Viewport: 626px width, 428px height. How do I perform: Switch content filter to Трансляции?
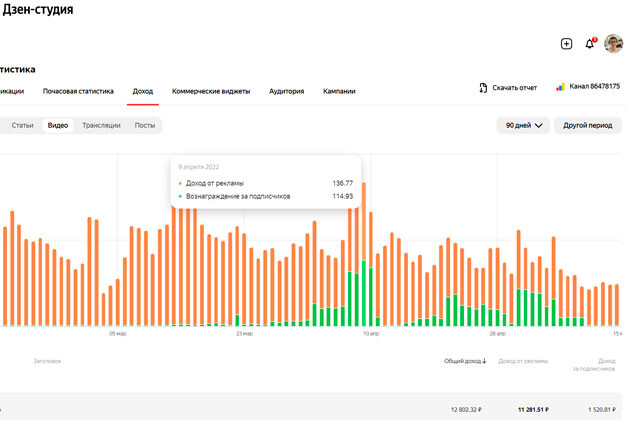[101, 126]
